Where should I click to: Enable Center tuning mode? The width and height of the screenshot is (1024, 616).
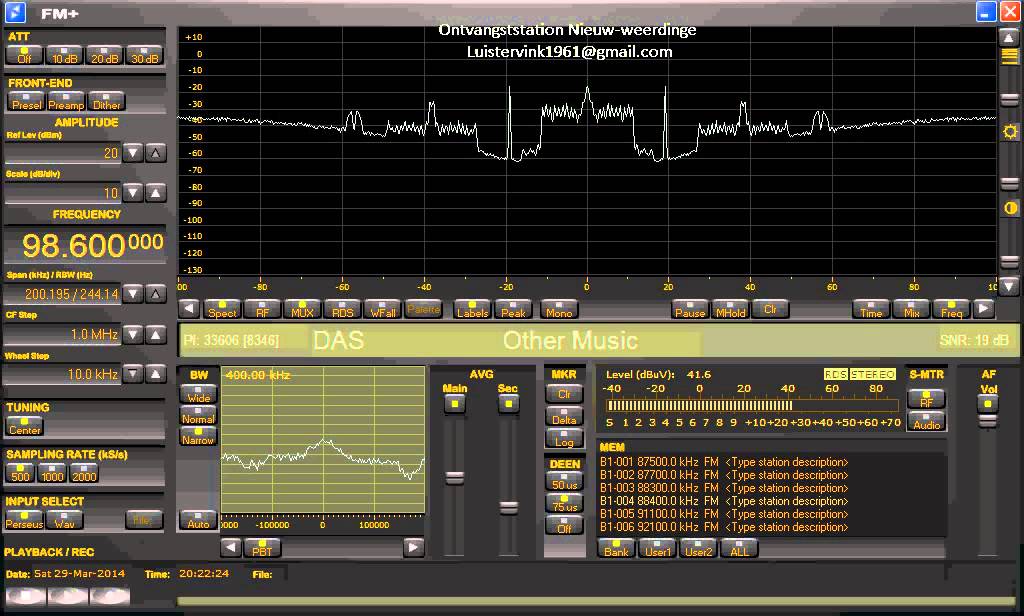(x=25, y=427)
